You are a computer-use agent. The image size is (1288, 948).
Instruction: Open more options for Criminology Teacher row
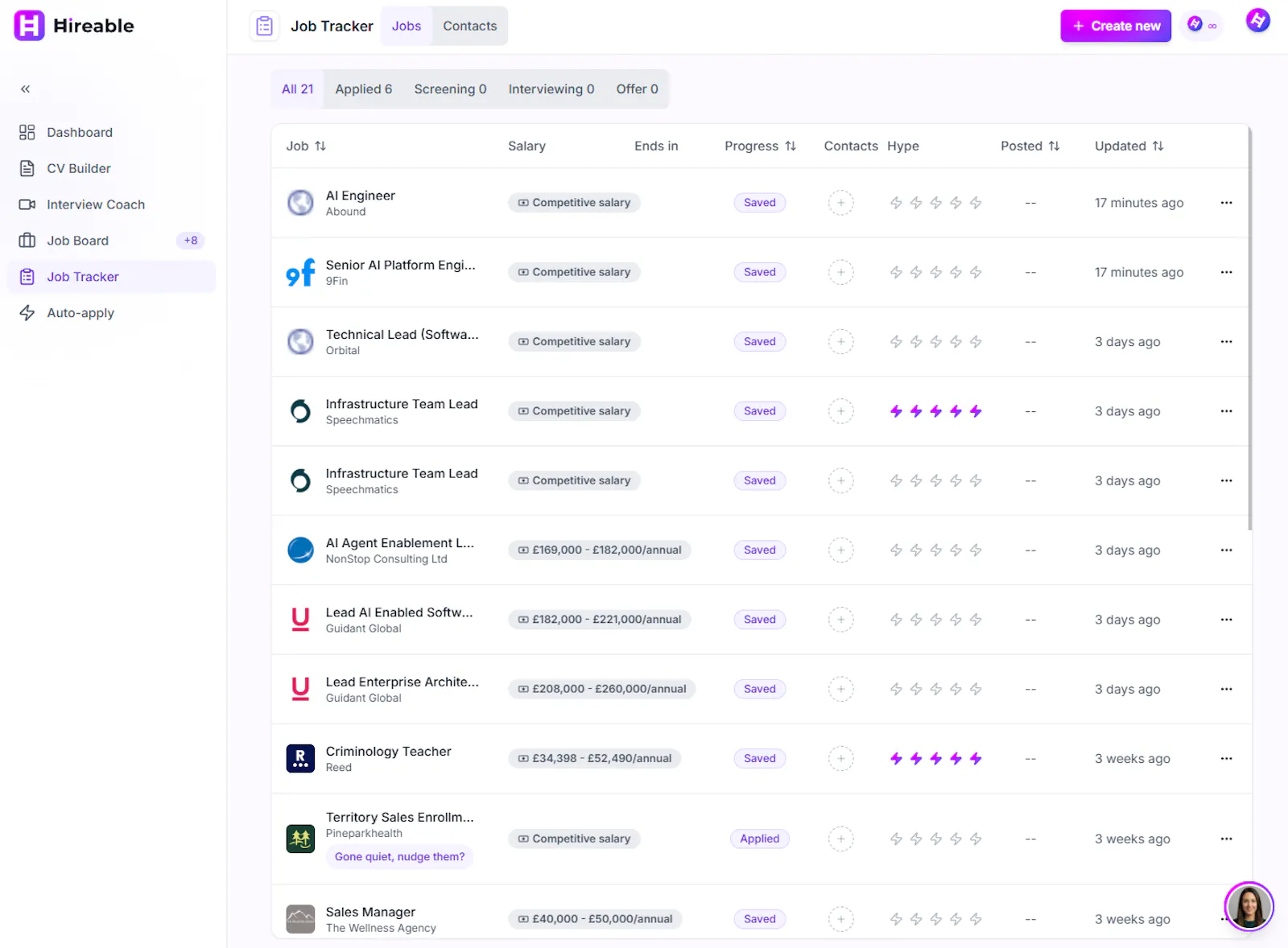[1226, 759]
